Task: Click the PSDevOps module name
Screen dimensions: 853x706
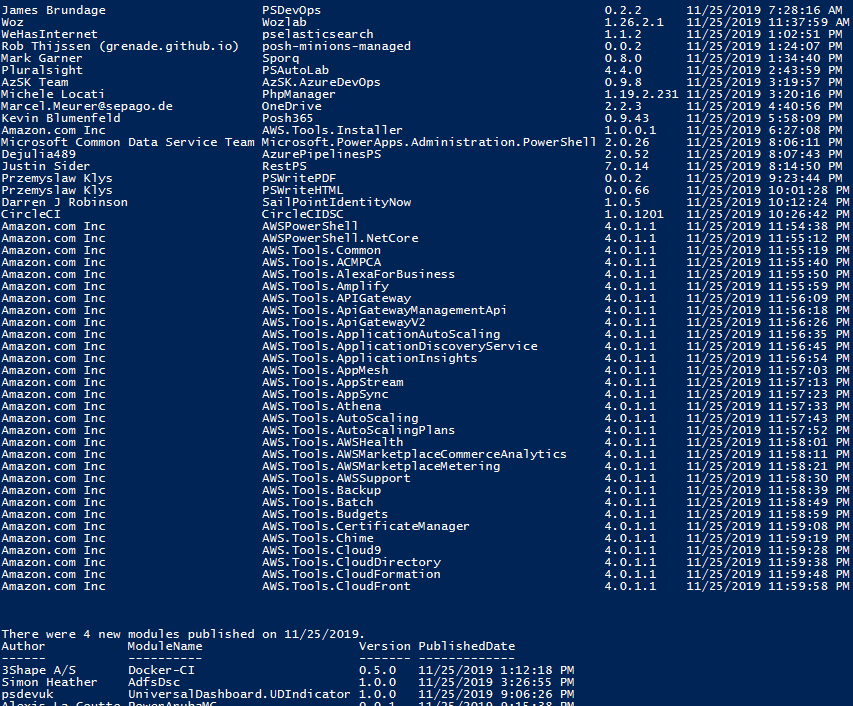Action: pyautogui.click(x=291, y=10)
